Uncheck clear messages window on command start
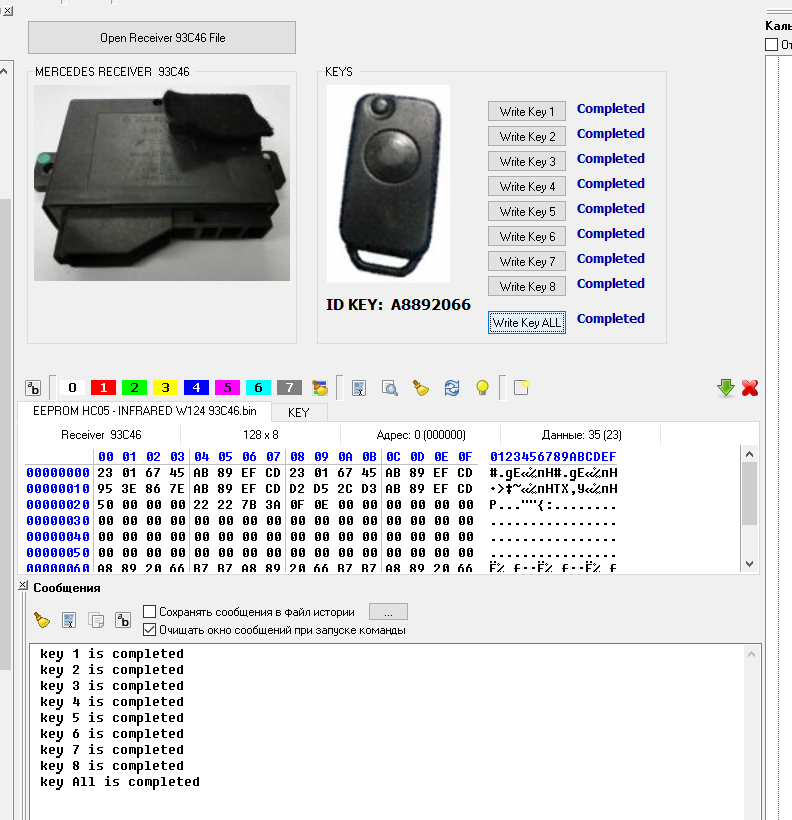Image resolution: width=792 pixels, height=820 pixels. [x=150, y=630]
